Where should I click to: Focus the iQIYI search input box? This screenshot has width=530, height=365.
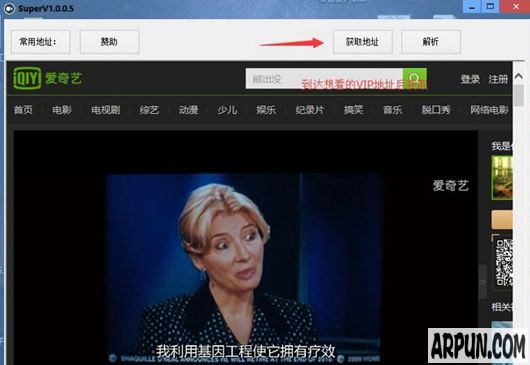(x=324, y=79)
